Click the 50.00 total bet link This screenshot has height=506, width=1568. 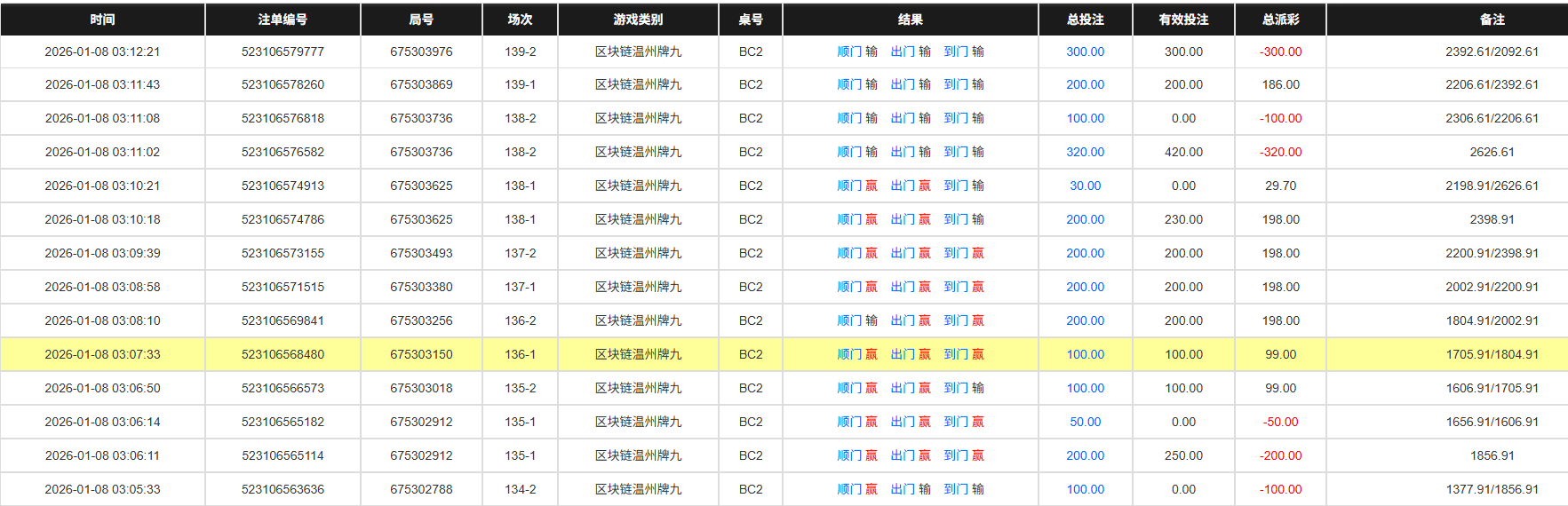point(1085,423)
